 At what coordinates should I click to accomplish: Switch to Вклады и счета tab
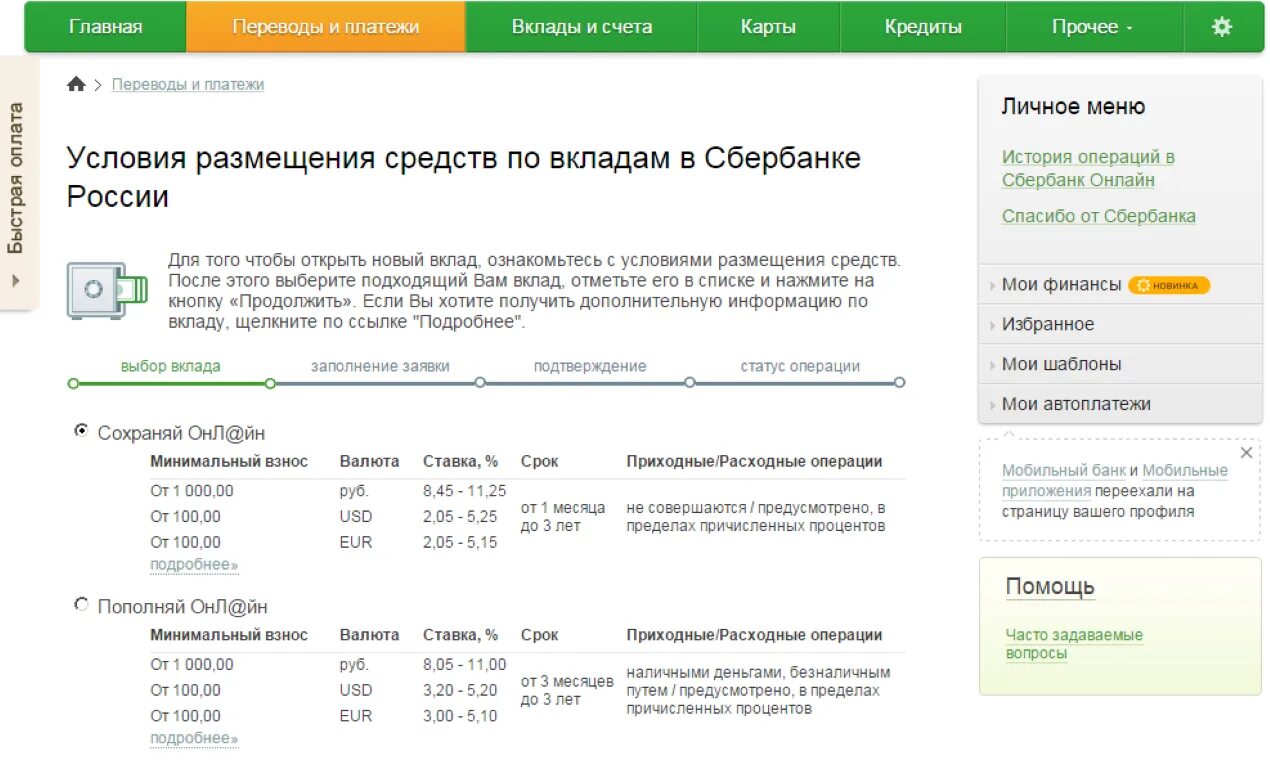coord(582,27)
